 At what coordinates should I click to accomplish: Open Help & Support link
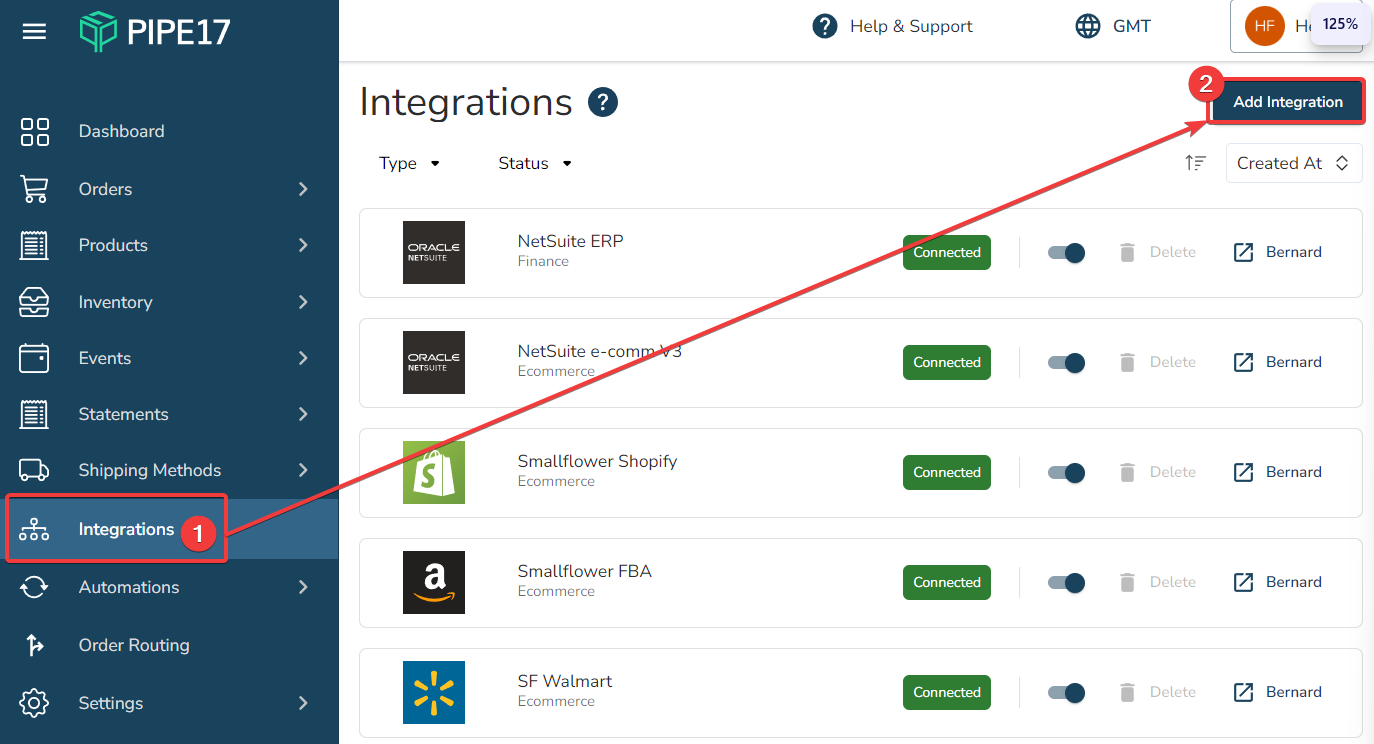tap(911, 26)
